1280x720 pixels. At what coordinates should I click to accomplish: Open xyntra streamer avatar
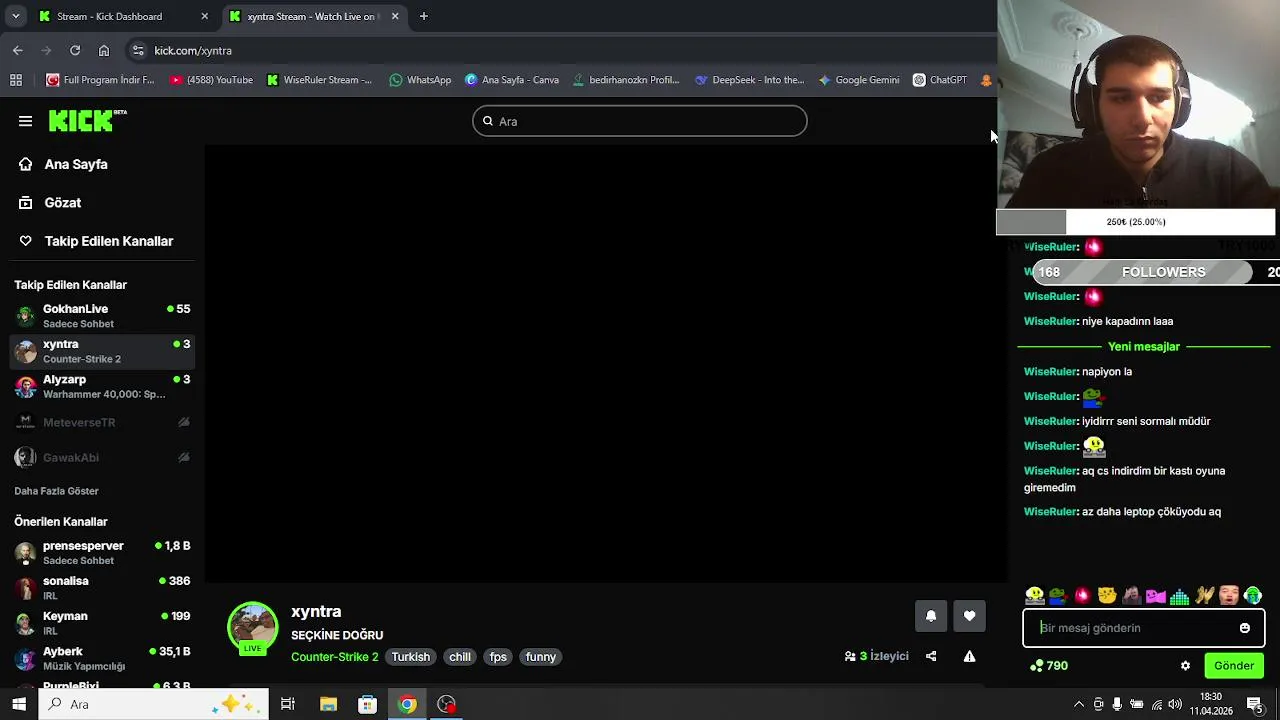point(253,627)
